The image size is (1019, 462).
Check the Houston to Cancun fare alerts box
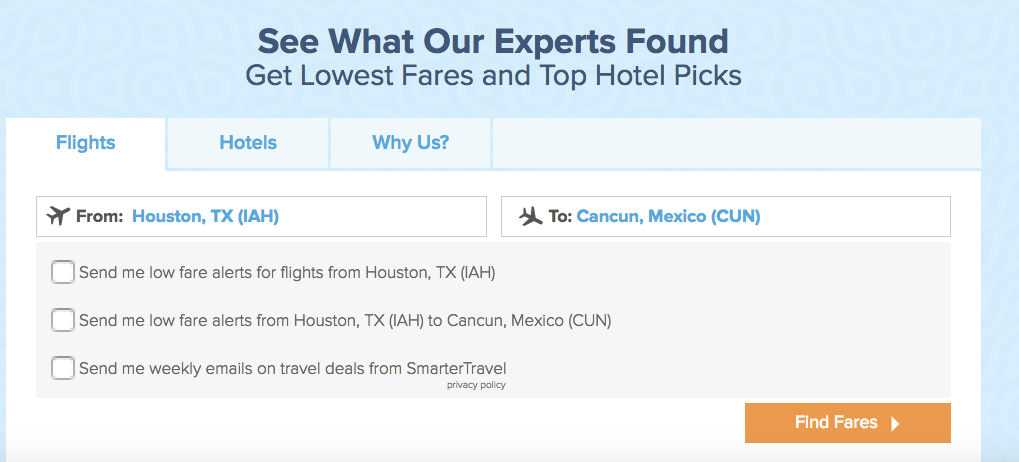click(63, 321)
